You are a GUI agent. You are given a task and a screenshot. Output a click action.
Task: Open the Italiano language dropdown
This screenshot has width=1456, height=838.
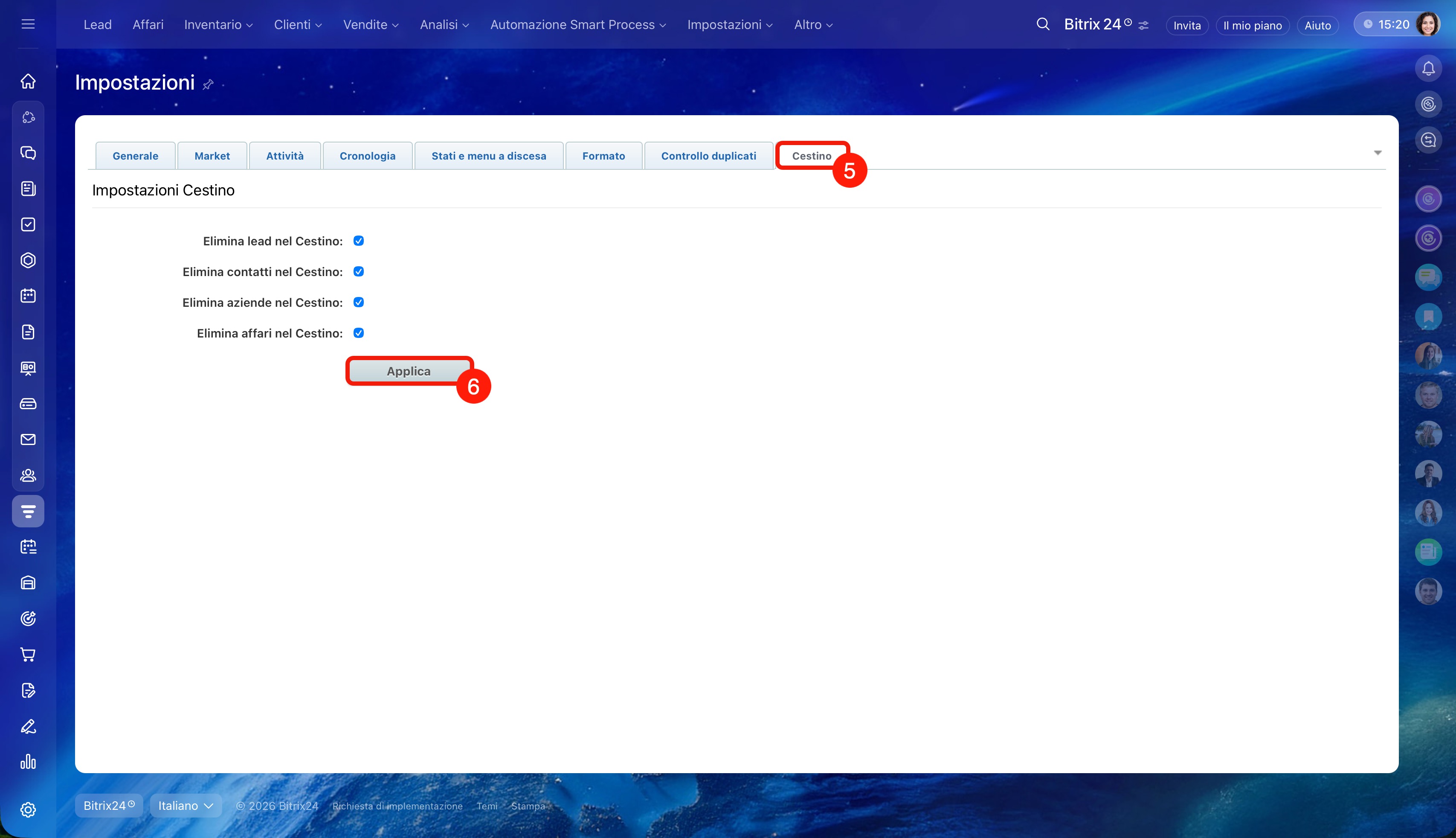click(185, 806)
